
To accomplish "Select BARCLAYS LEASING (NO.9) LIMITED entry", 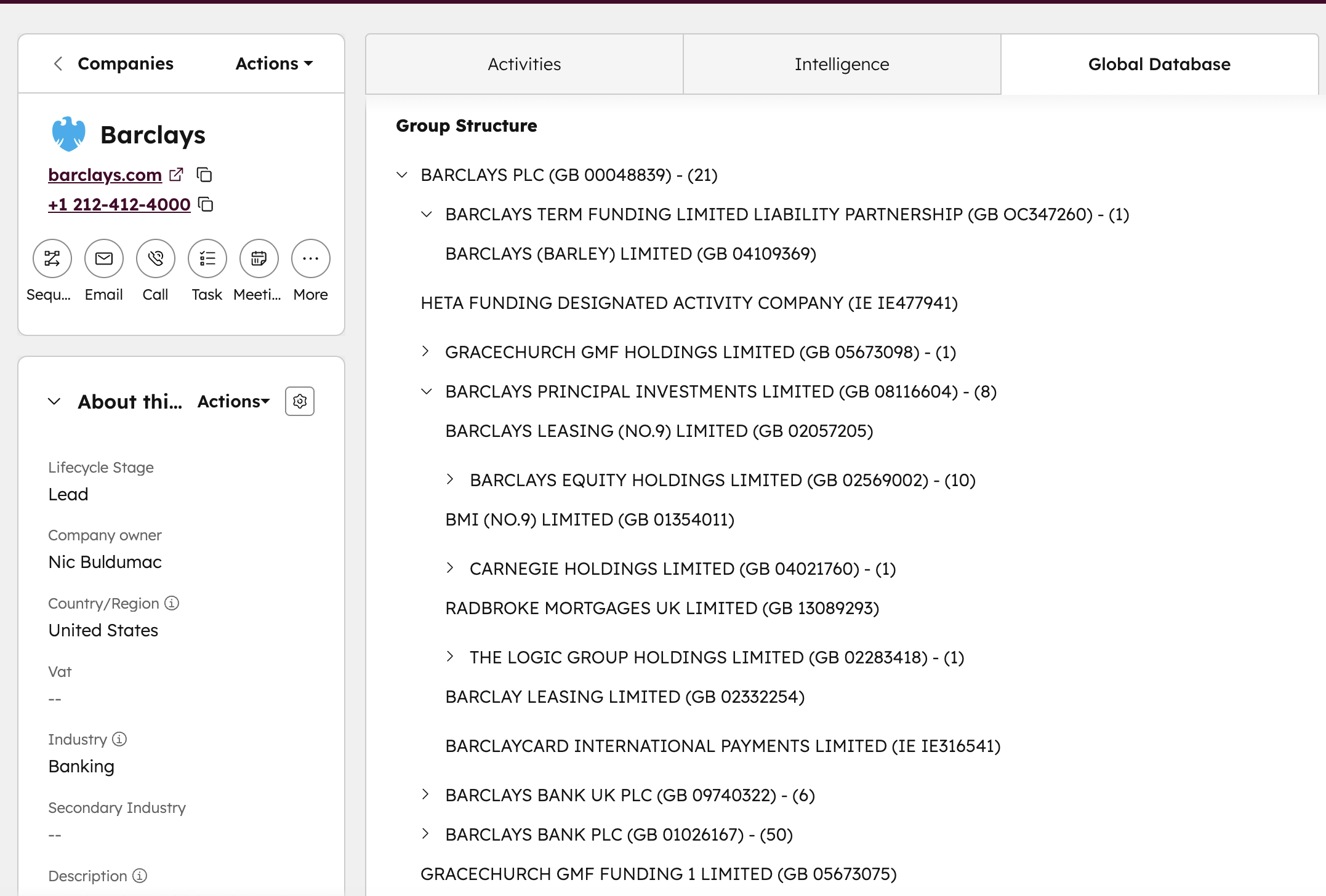I will tap(659, 431).
